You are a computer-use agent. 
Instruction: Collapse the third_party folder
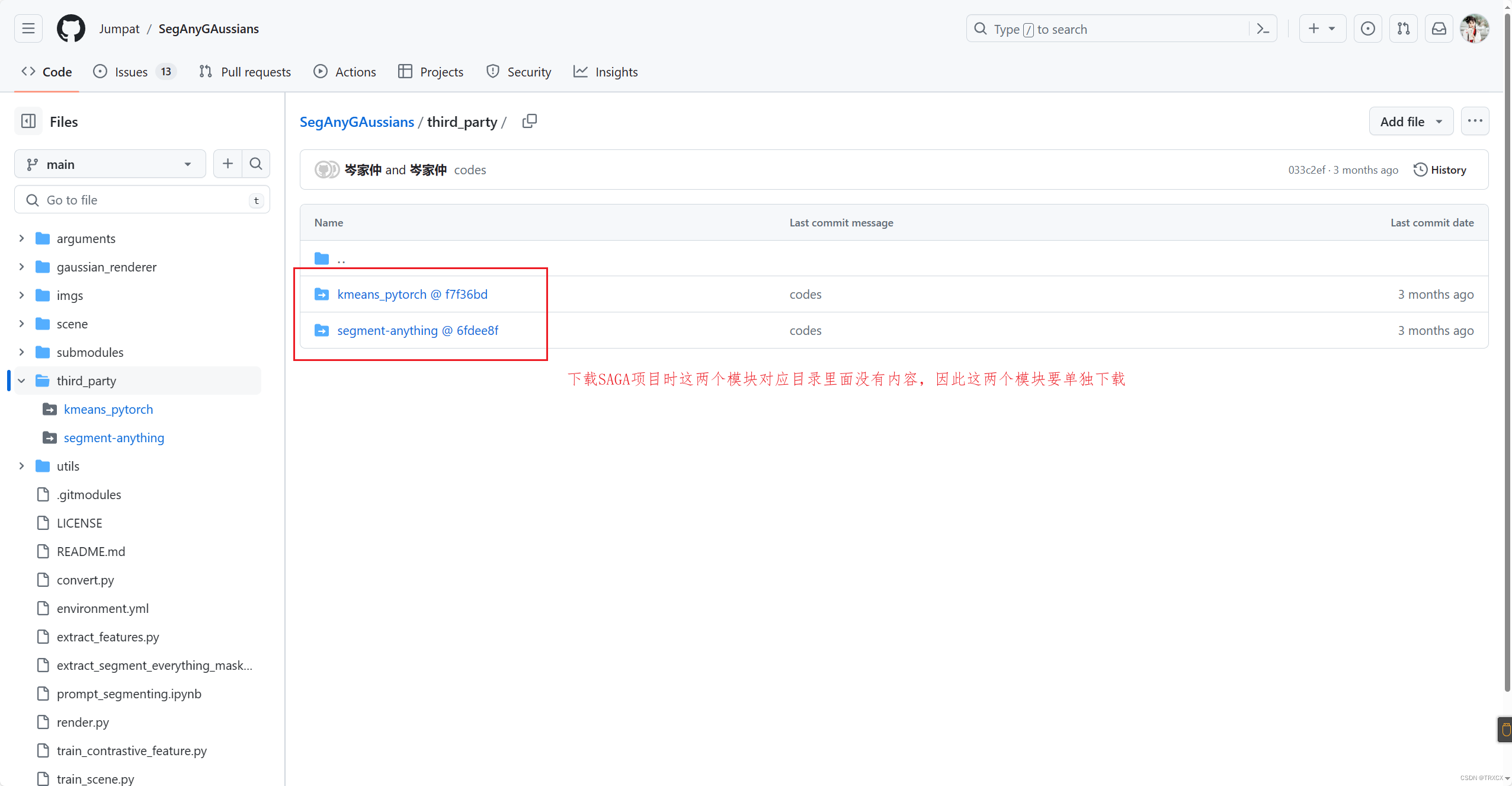point(21,381)
